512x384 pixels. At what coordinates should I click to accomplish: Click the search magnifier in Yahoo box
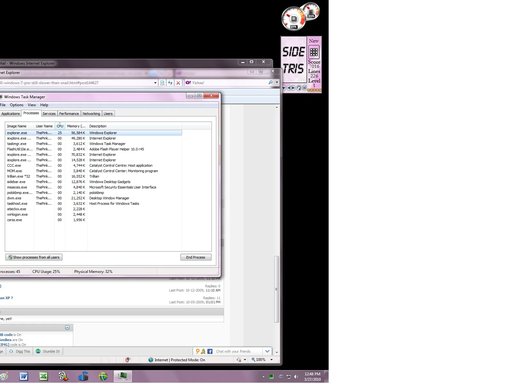coord(271,83)
